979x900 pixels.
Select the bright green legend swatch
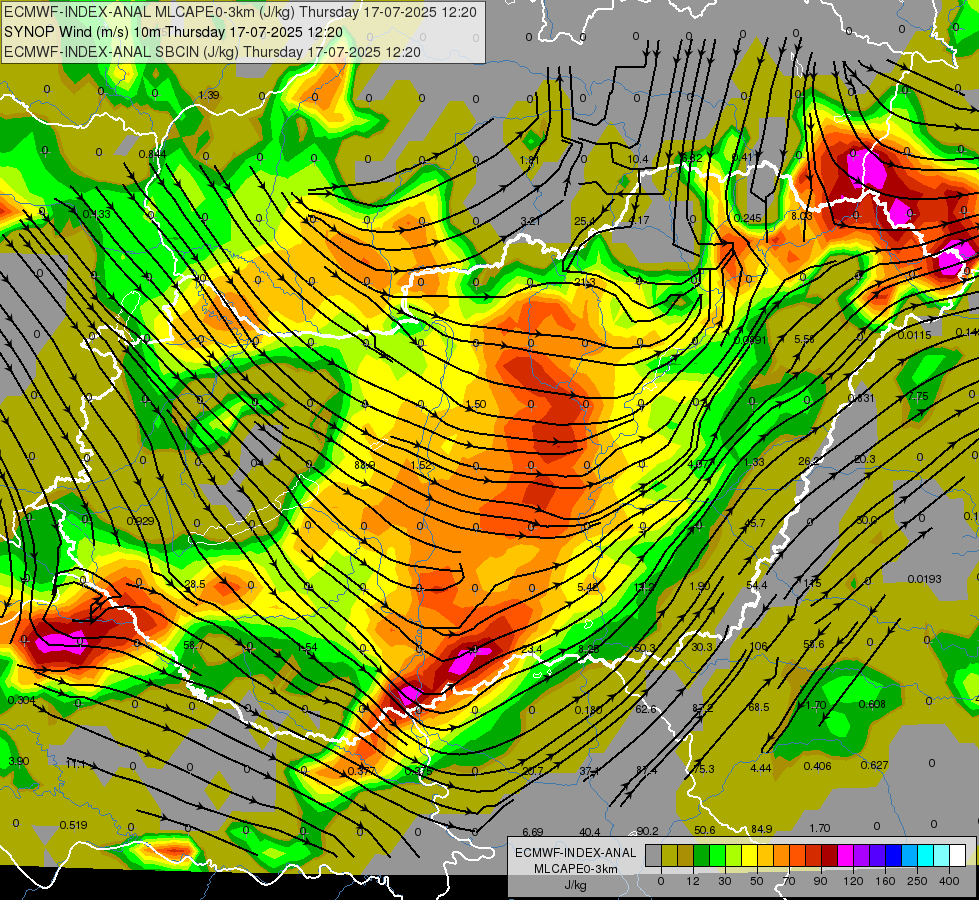coord(717,855)
